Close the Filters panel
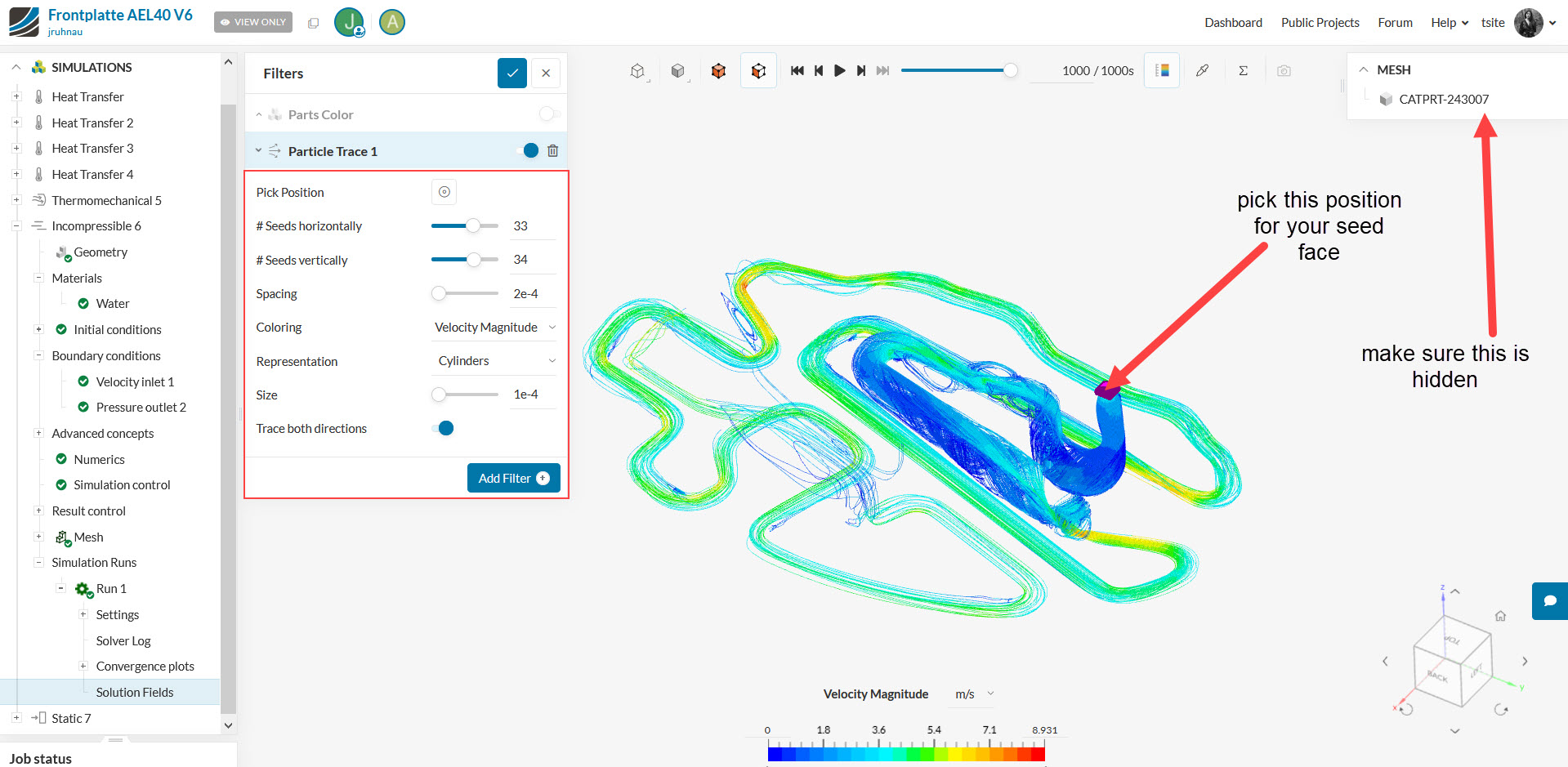Image resolution: width=1568 pixels, height=767 pixels. (x=546, y=74)
